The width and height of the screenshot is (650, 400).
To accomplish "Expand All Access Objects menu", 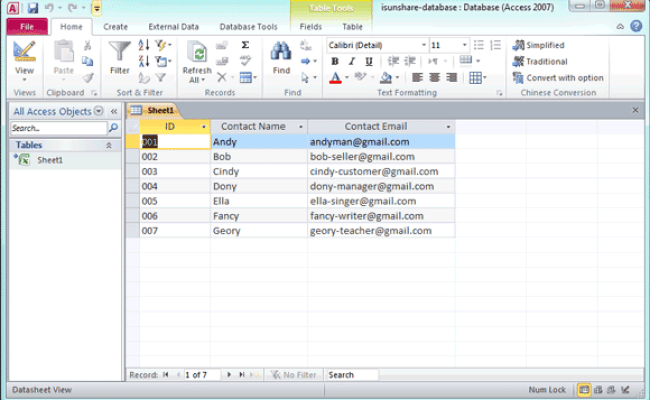I will (x=98, y=111).
